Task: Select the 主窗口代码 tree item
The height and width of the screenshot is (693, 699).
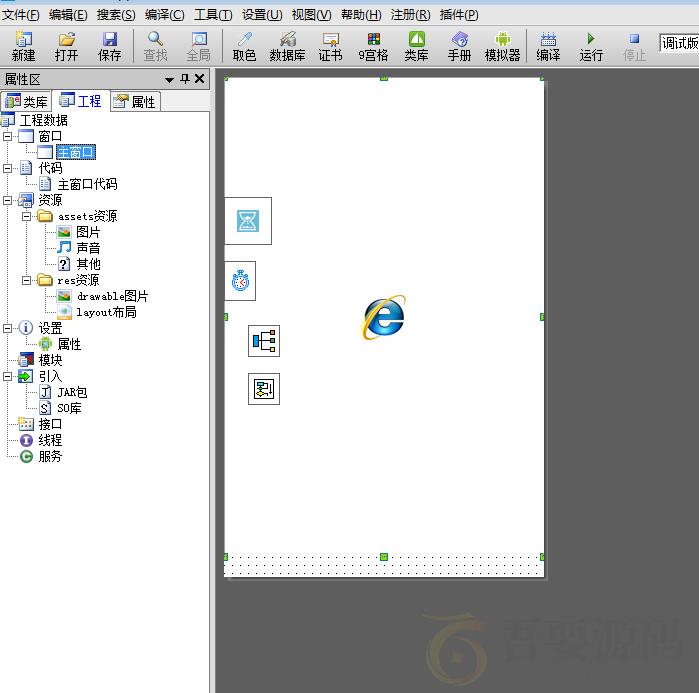Action: tap(87, 184)
